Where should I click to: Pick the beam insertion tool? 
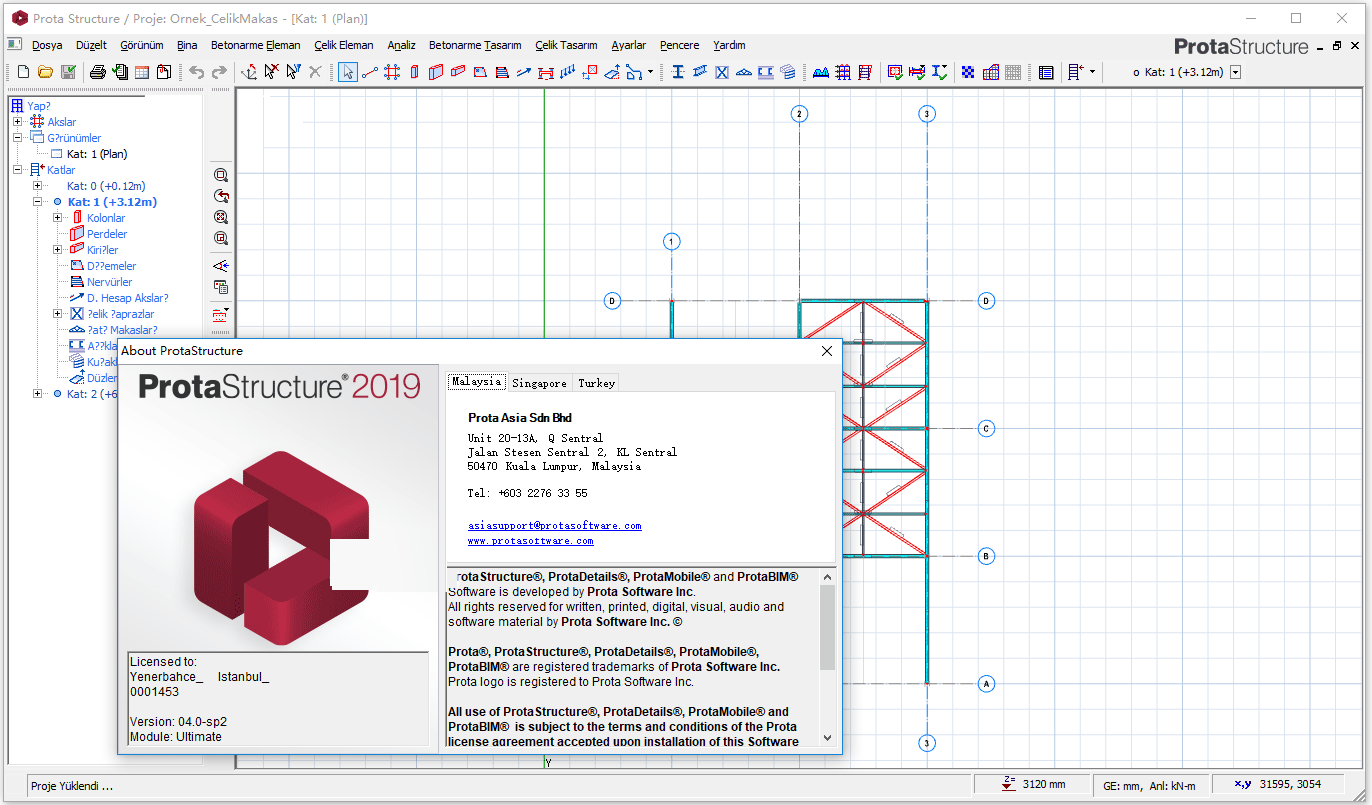coord(458,72)
